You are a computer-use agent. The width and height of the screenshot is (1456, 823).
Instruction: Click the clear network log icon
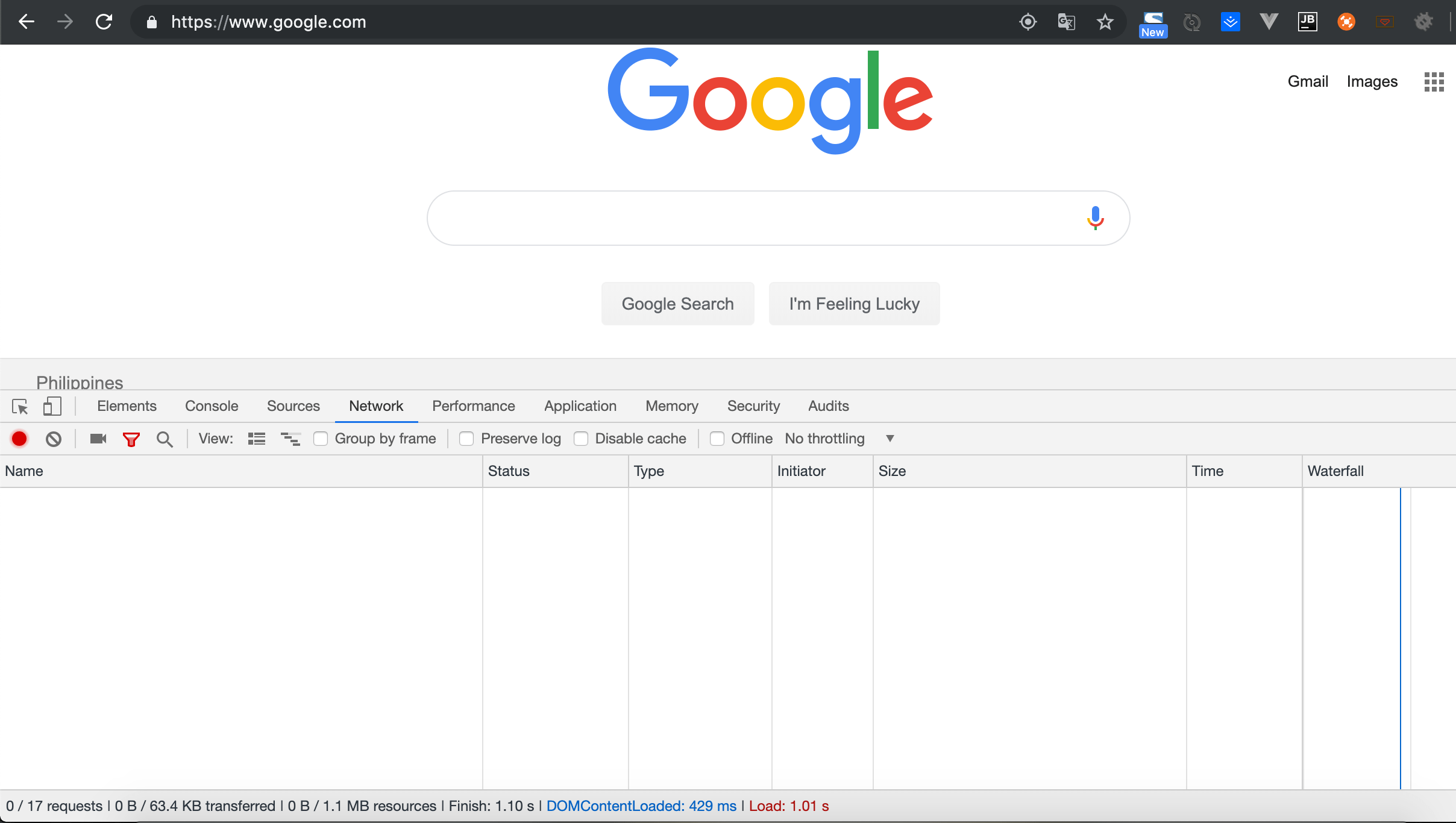coord(53,438)
